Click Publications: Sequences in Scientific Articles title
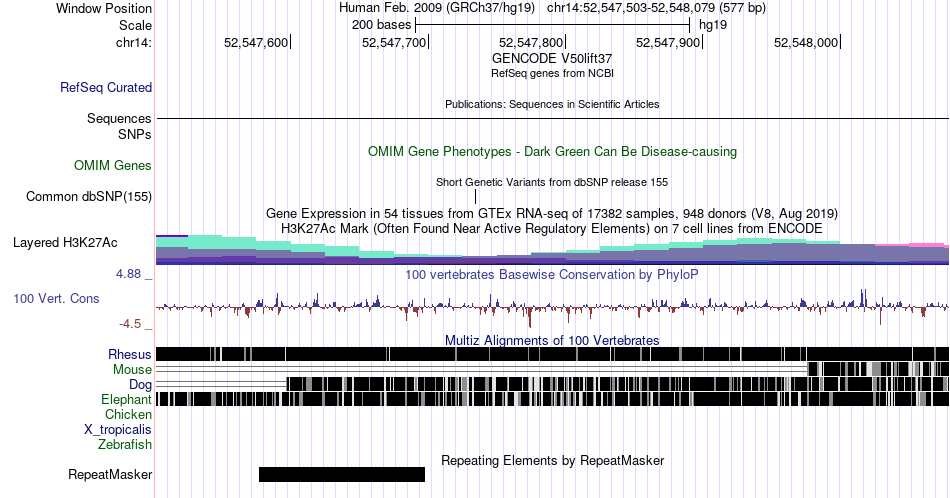The width and height of the screenshot is (950, 498). 552,104
